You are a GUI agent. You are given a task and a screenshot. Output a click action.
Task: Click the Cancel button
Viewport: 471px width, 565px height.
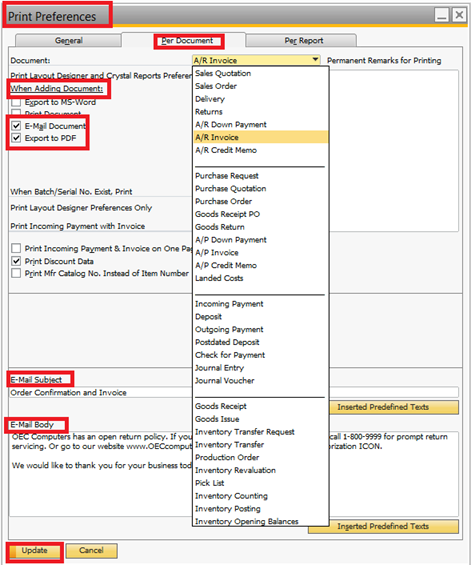click(x=92, y=551)
